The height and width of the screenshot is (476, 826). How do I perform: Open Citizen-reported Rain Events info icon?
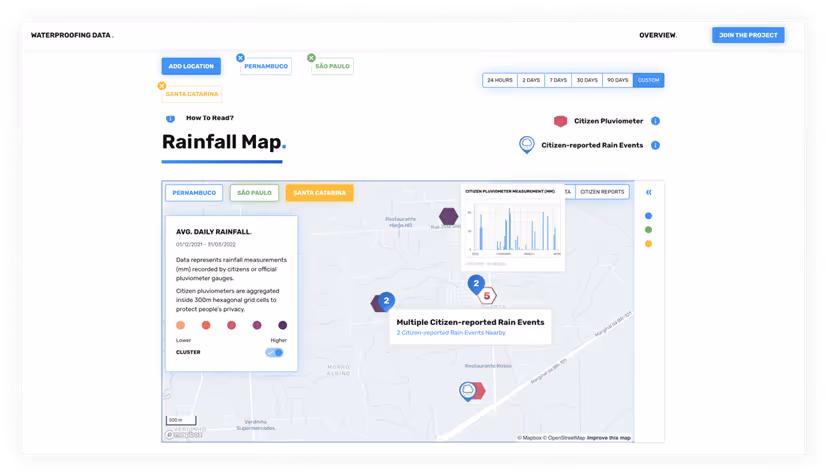point(655,145)
